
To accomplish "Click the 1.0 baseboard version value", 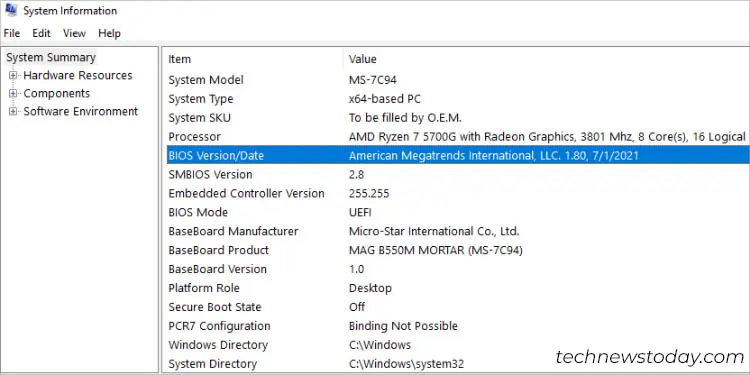I will tap(356, 269).
